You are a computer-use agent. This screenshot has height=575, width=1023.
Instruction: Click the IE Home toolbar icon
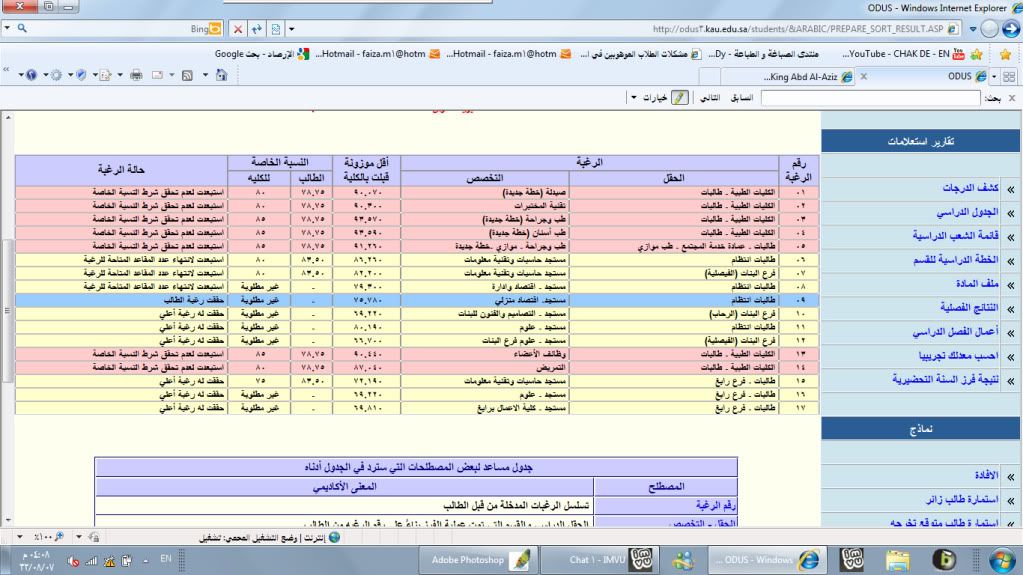coord(221,76)
